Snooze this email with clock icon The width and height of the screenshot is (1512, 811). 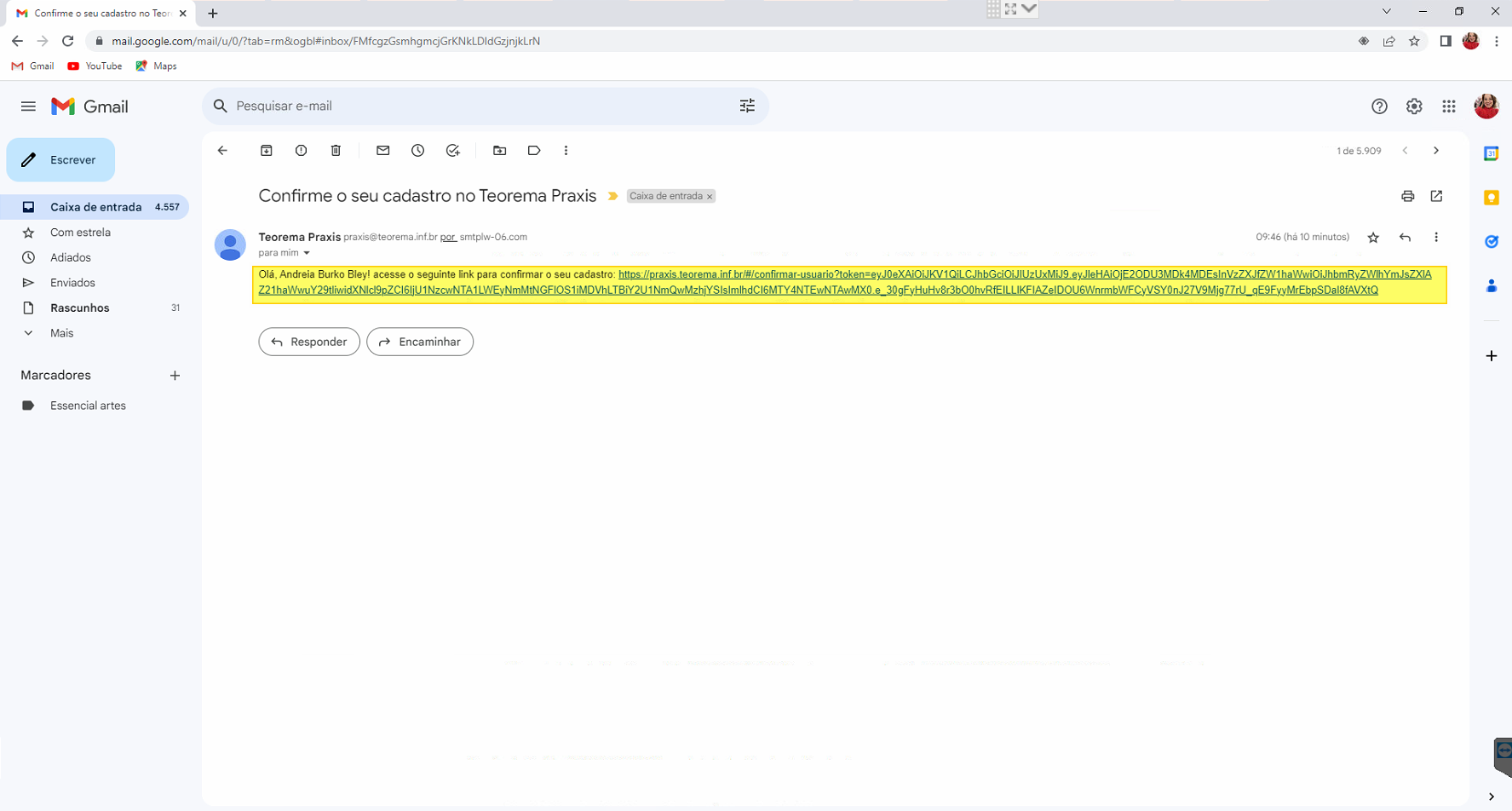coord(418,151)
